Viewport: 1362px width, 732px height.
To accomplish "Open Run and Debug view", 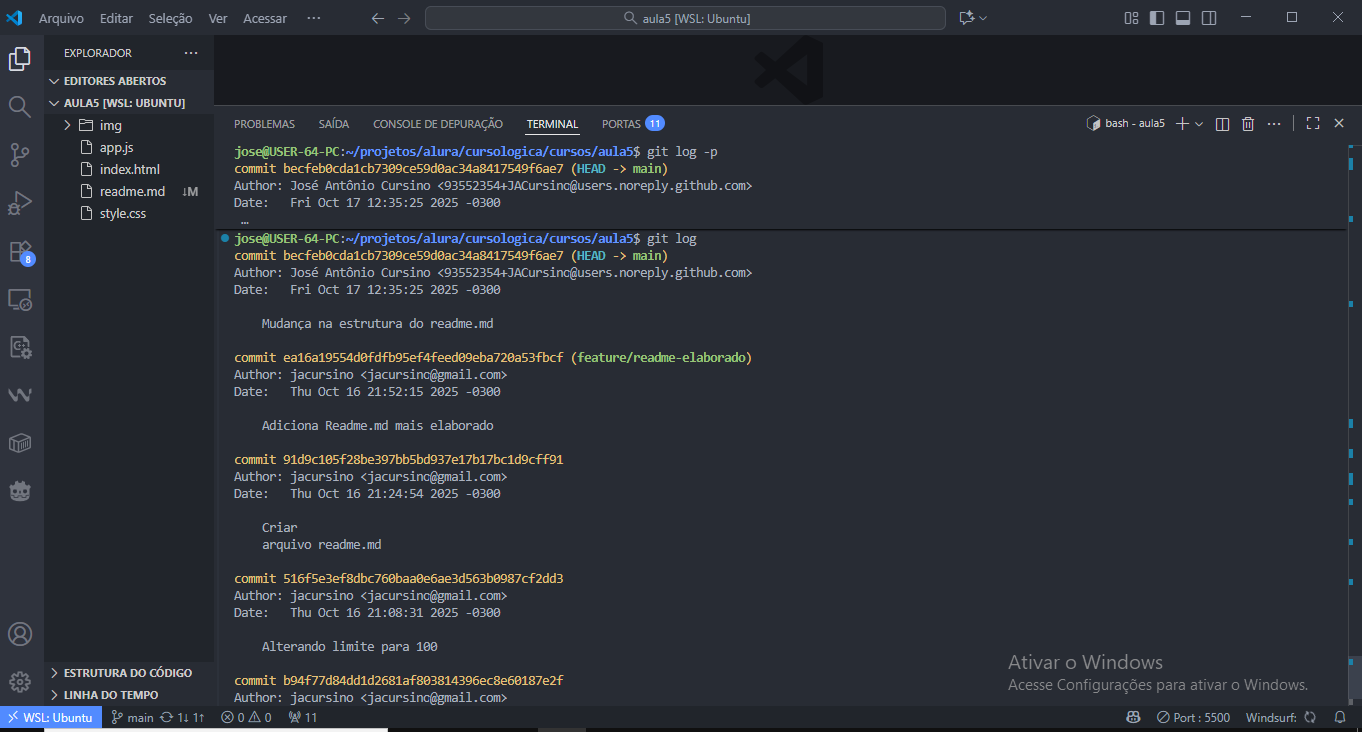I will point(20,203).
